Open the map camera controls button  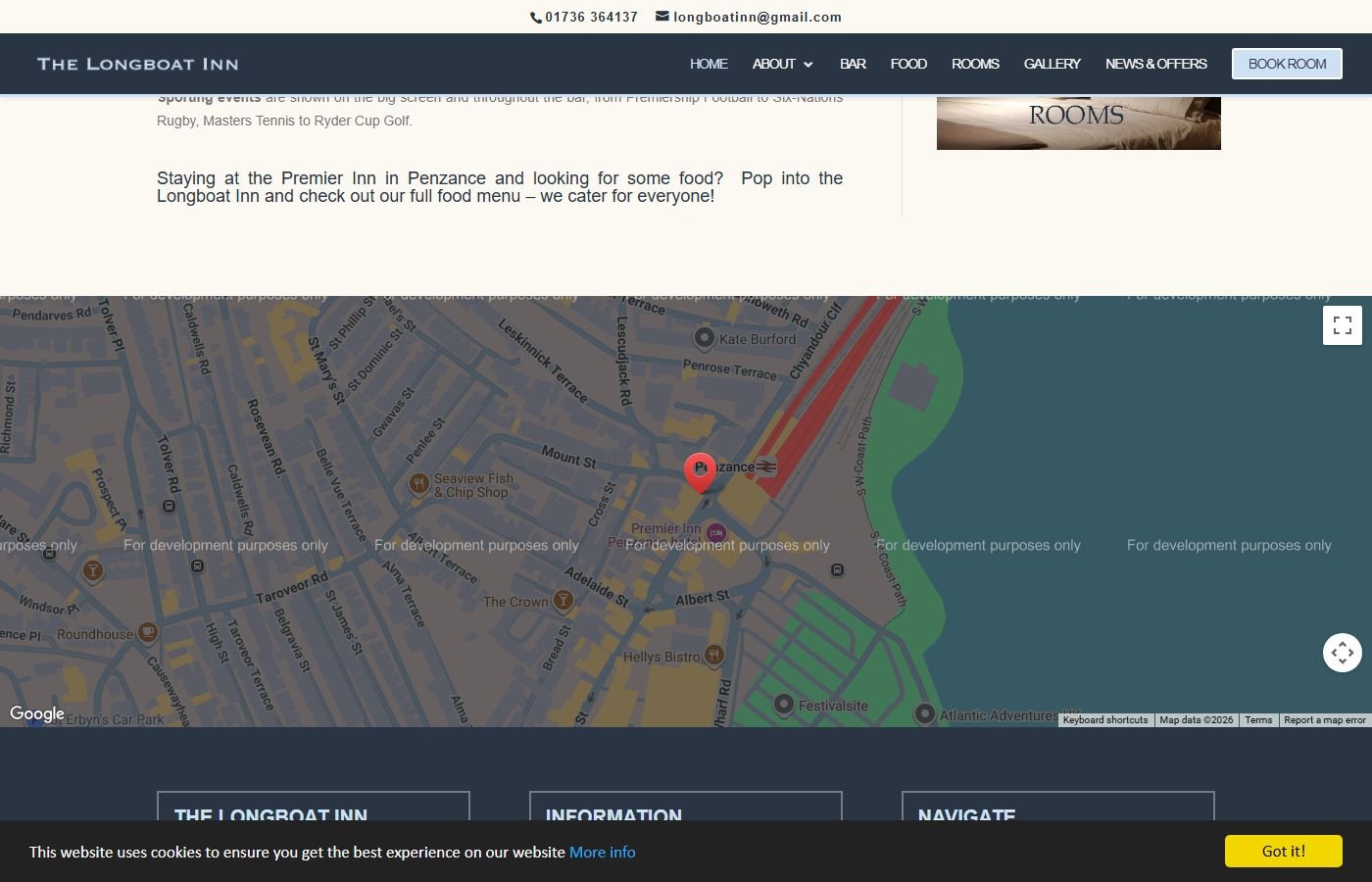tap(1343, 653)
